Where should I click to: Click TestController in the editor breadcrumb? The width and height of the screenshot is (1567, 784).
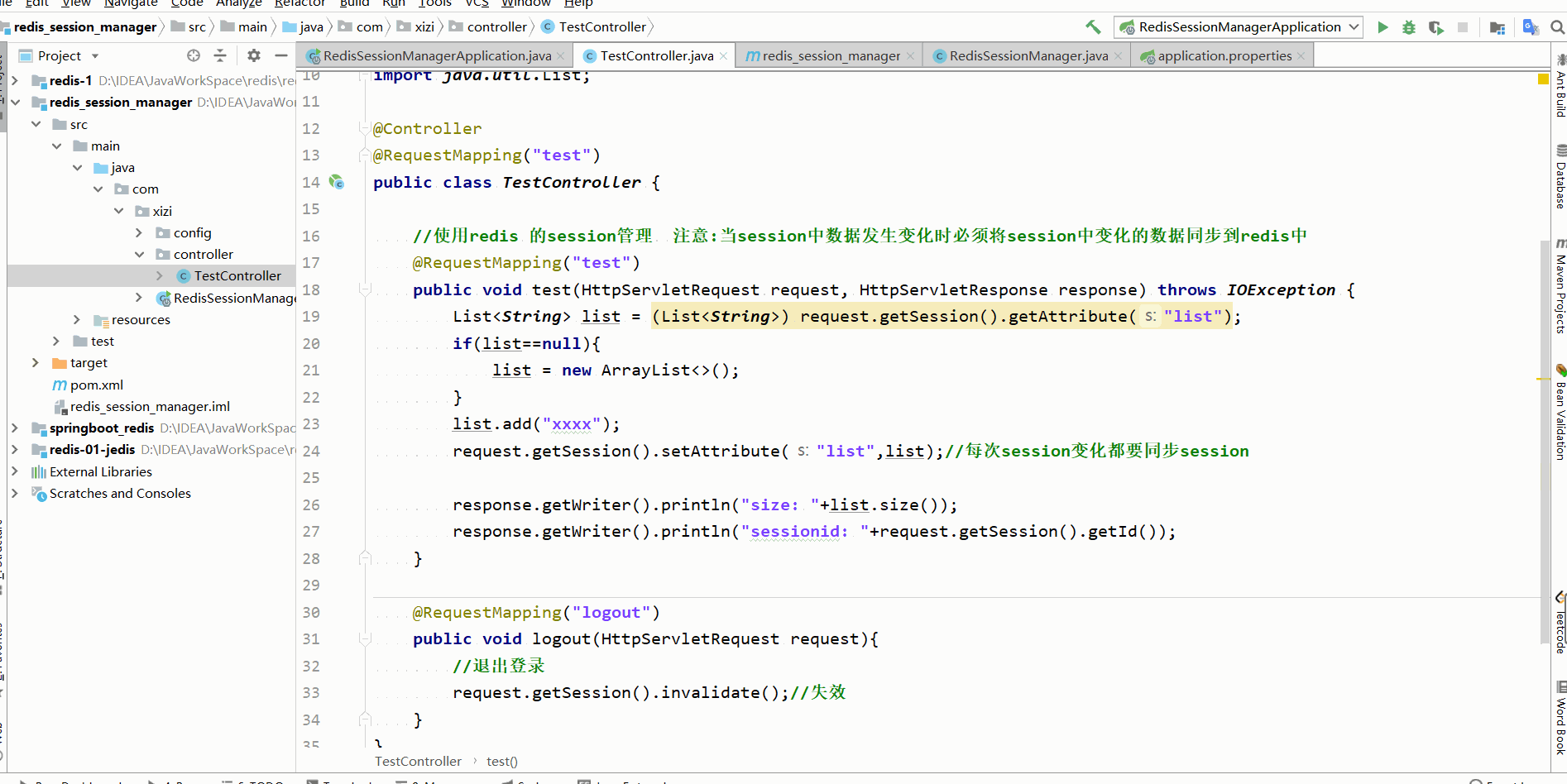pos(418,761)
